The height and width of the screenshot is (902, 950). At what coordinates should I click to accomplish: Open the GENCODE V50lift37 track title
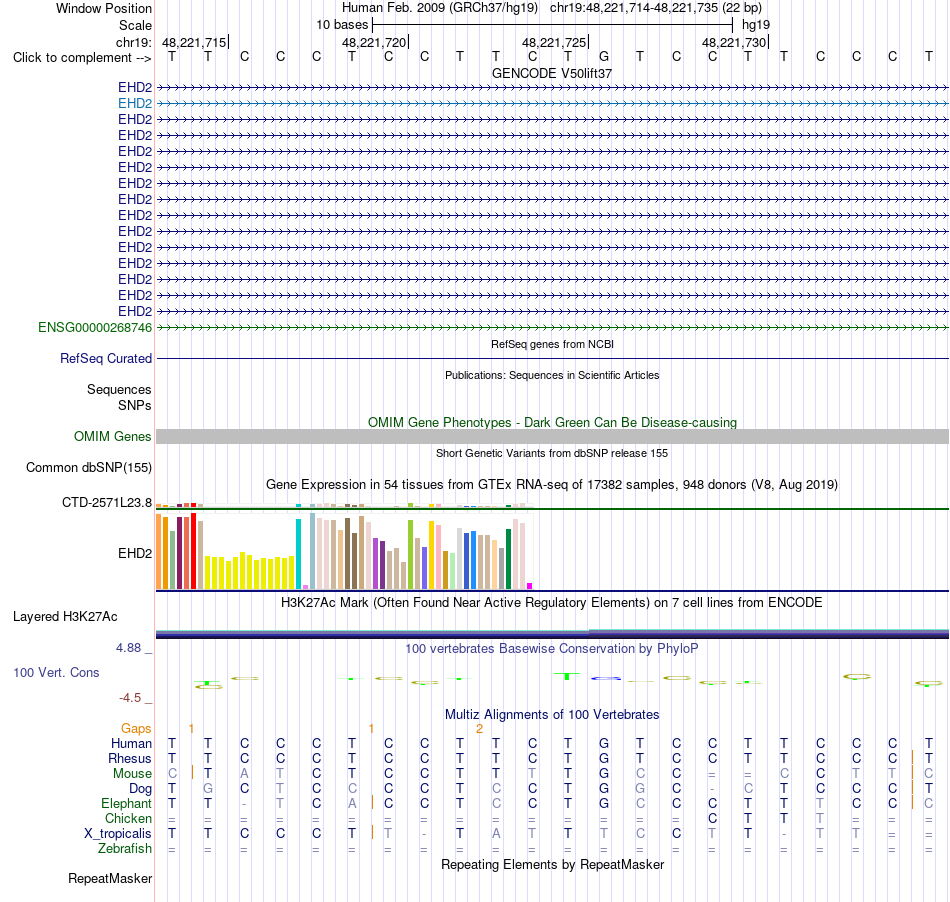pos(551,73)
